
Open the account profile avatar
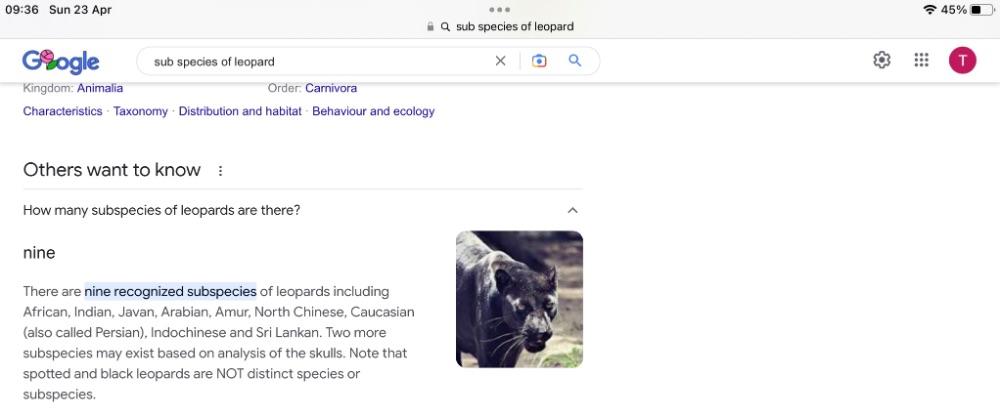tap(962, 61)
